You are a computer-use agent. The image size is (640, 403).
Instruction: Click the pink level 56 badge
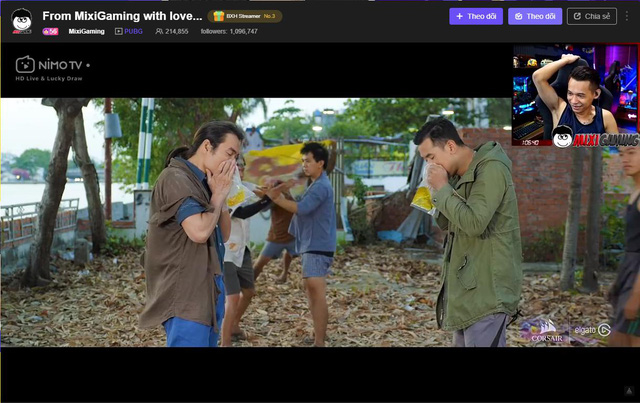pos(50,31)
